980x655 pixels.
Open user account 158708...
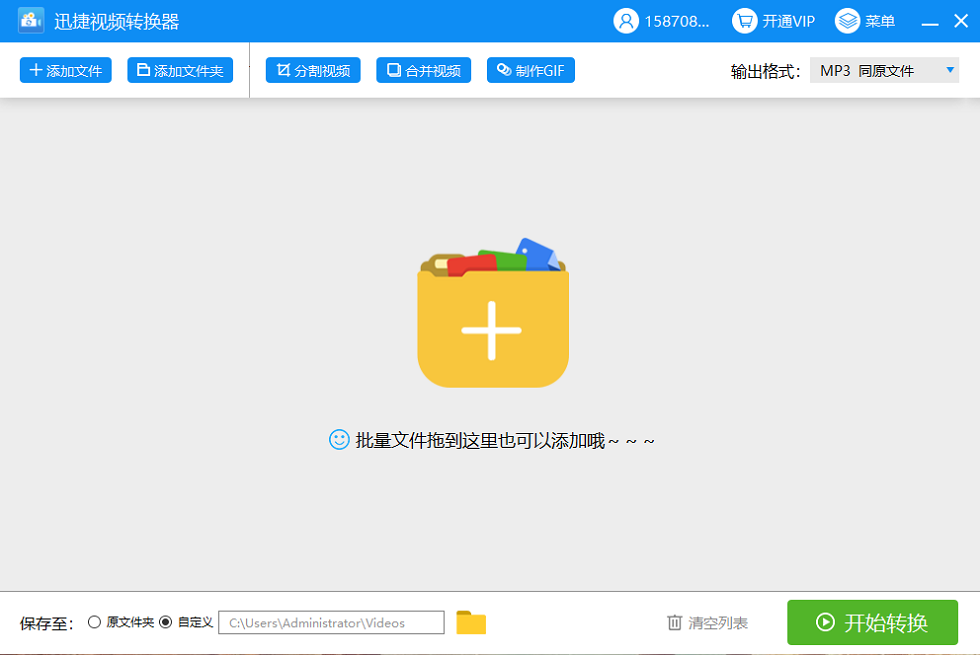tap(662, 21)
